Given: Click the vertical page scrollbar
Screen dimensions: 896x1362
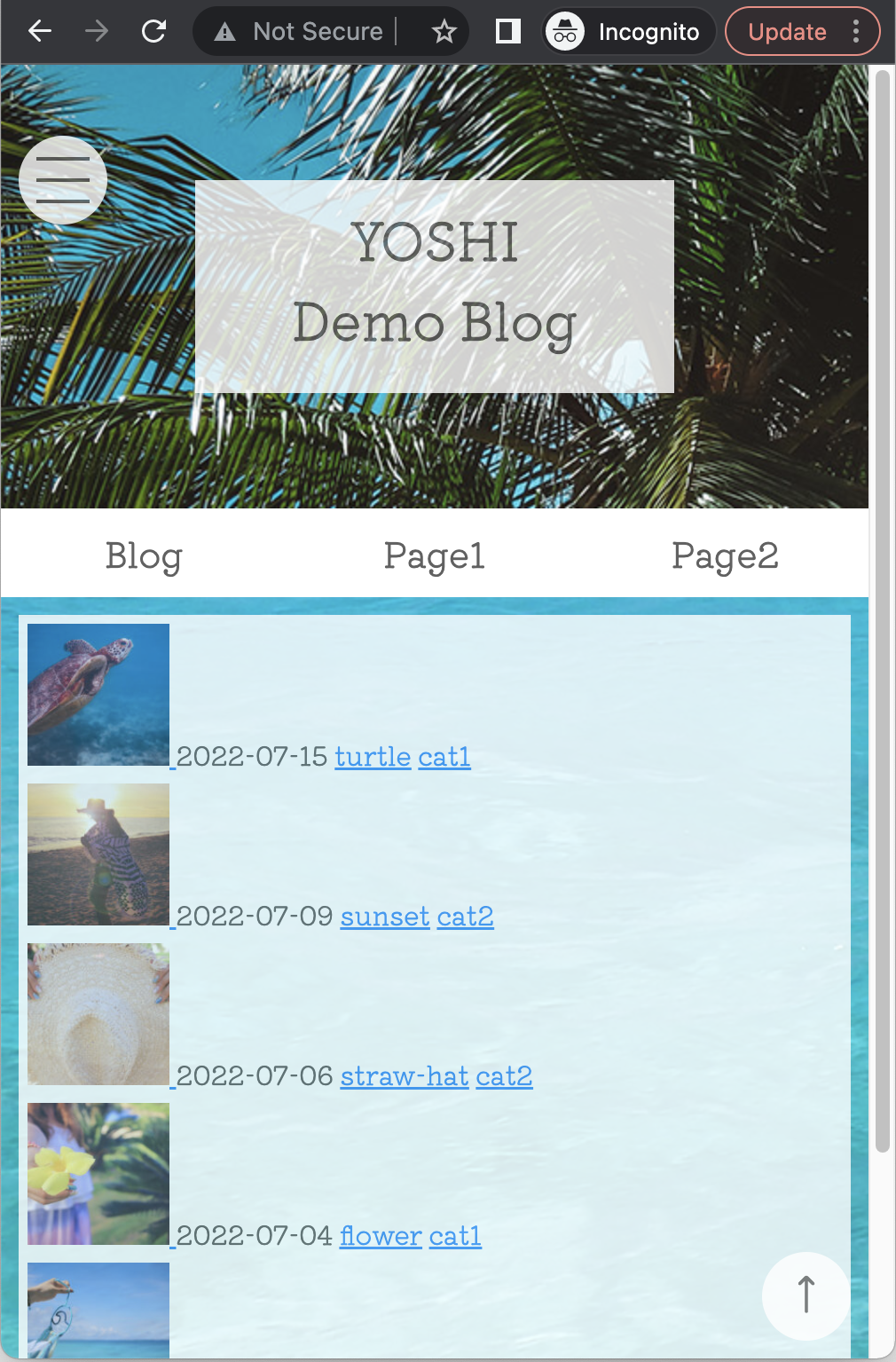Looking at the screenshot, I should (882, 610).
